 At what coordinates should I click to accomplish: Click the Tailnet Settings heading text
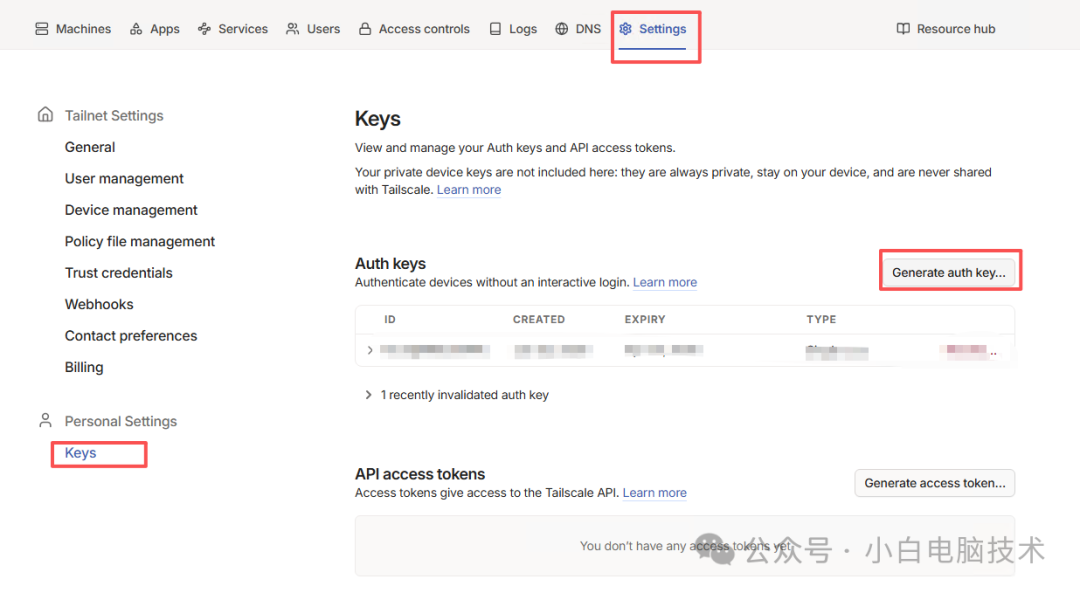pos(114,116)
